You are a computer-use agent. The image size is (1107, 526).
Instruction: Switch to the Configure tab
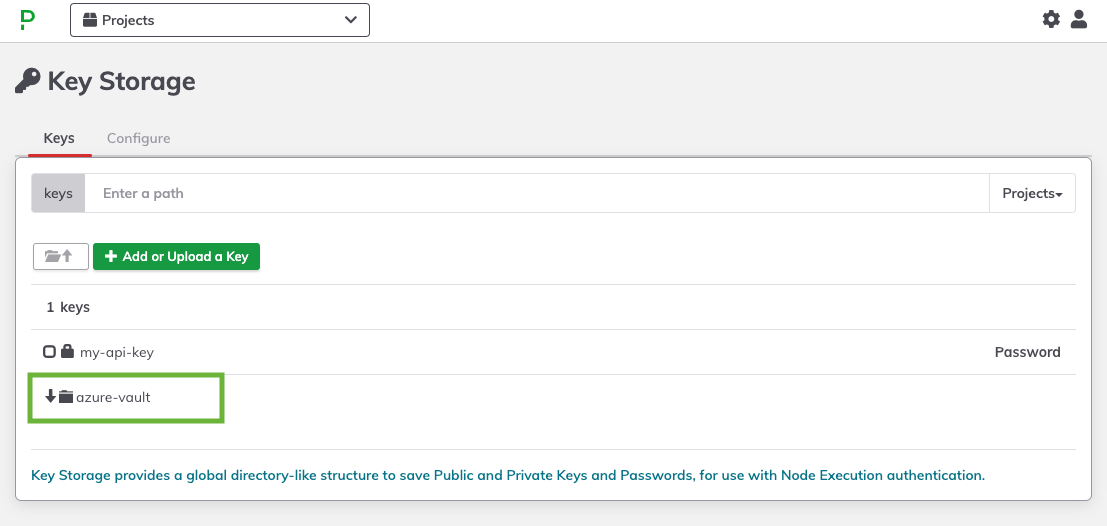[138, 138]
